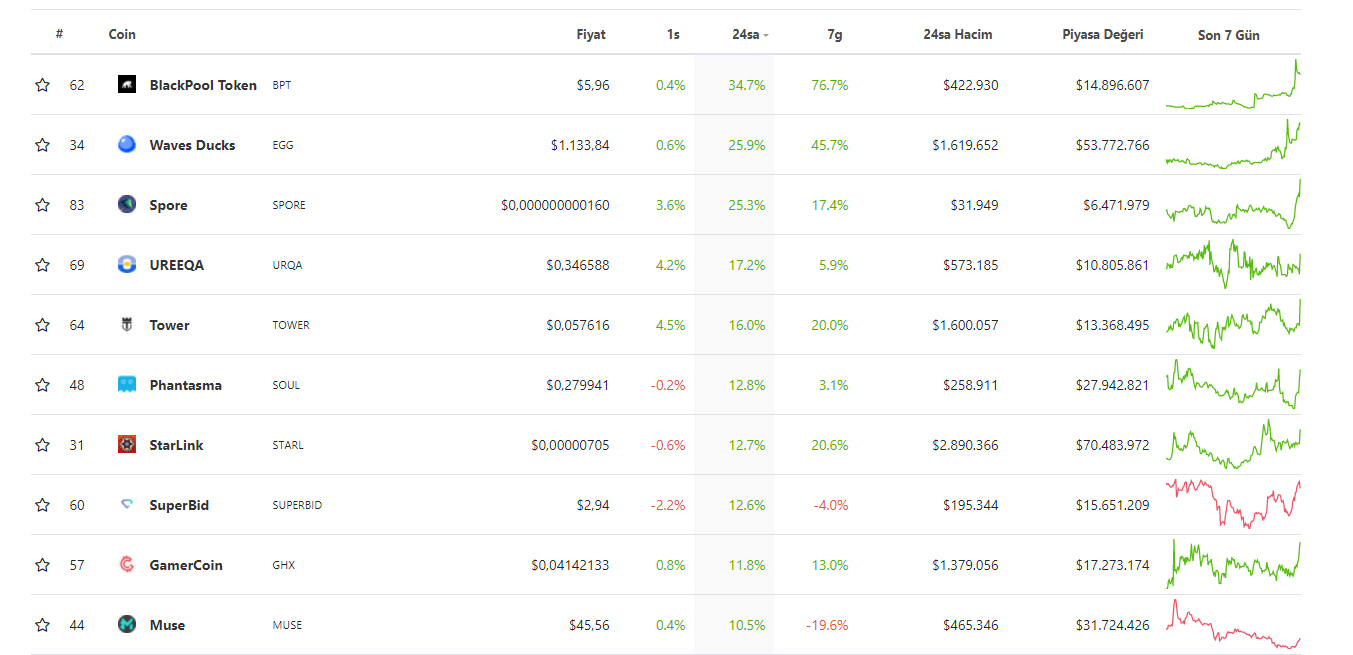Image resolution: width=1353 pixels, height=655 pixels.
Task: Open the Phantasma coin link
Action: [185, 385]
